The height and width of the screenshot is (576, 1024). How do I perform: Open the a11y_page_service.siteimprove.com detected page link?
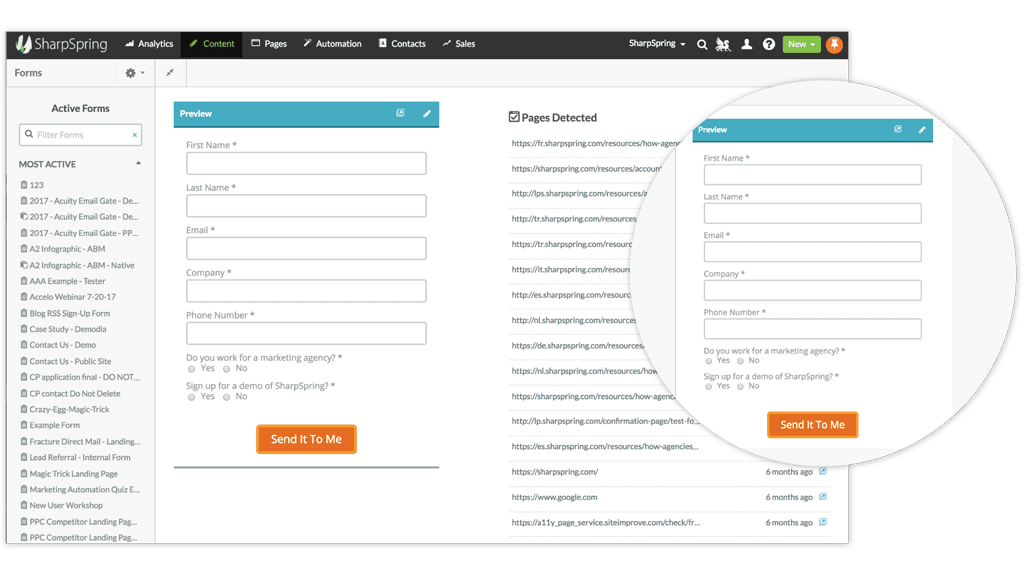tap(605, 522)
